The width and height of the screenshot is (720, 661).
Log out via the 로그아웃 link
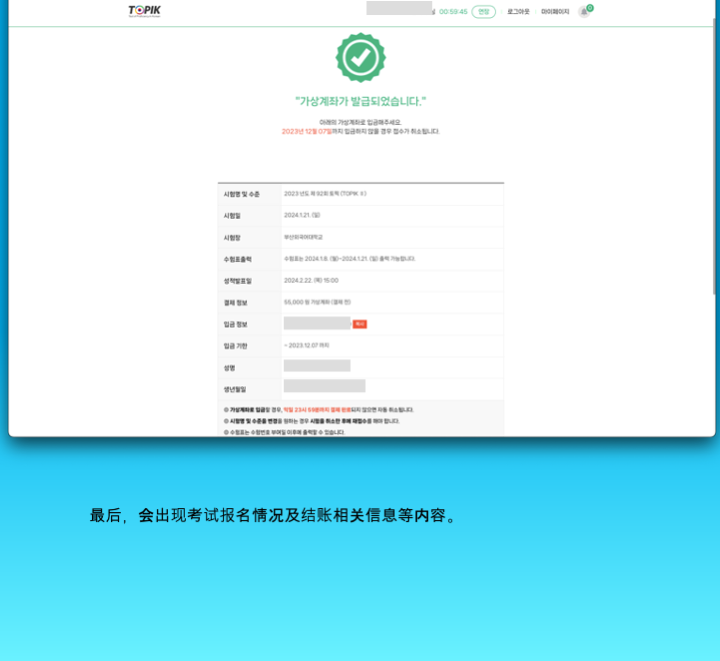(518, 12)
